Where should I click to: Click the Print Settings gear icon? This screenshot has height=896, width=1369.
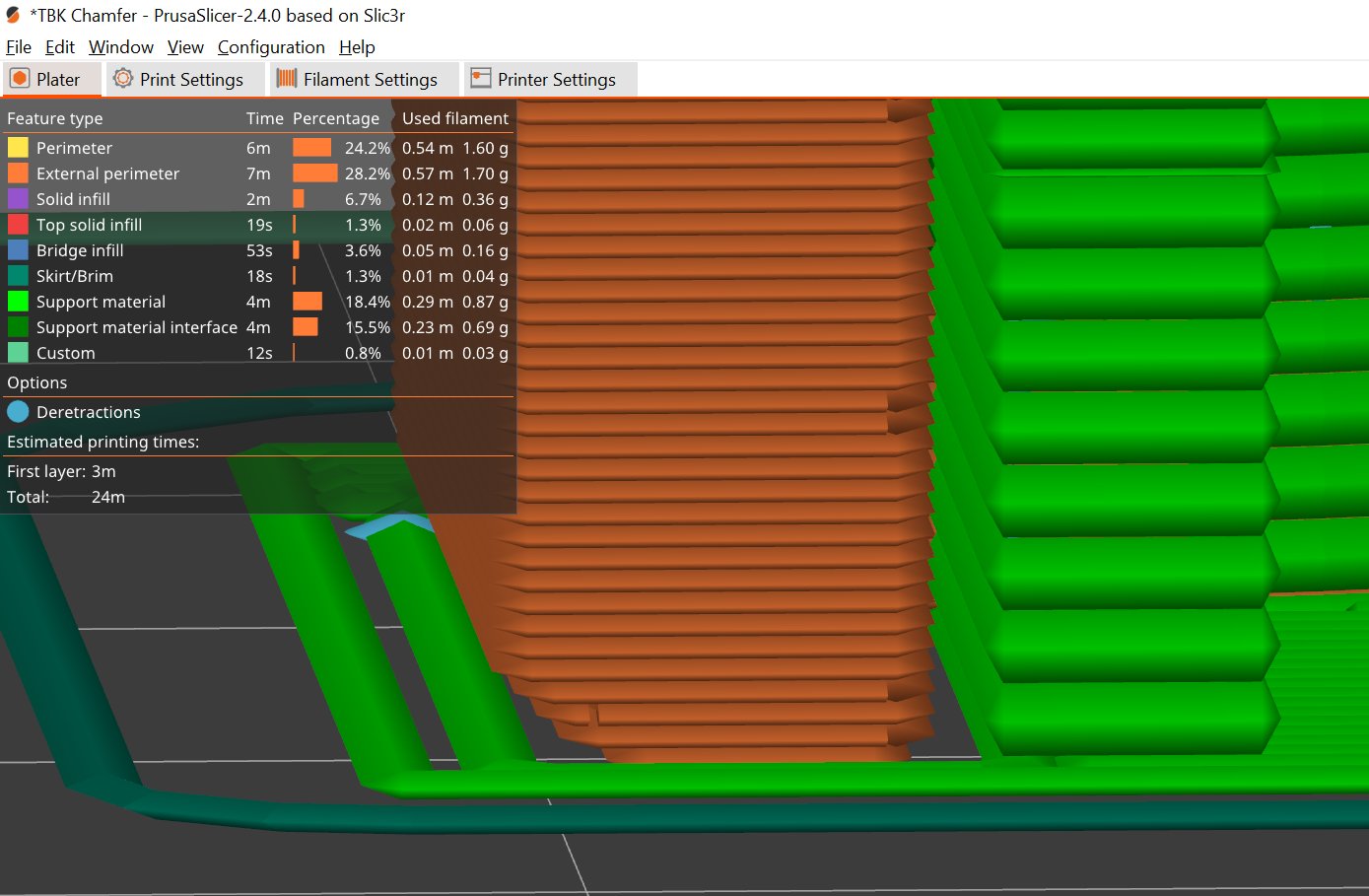click(x=123, y=79)
